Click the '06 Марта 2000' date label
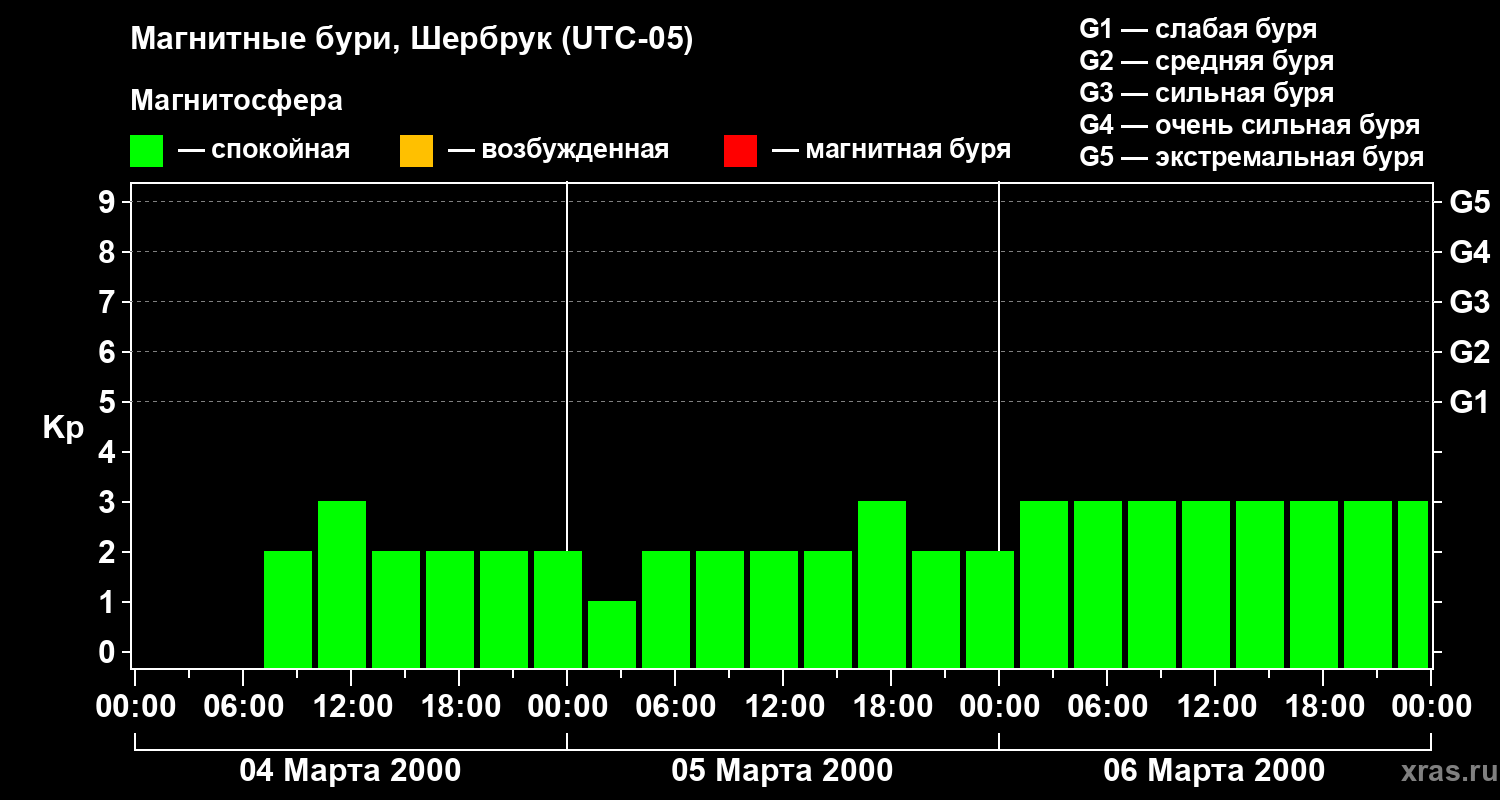1500x800 pixels. pyautogui.click(x=1214, y=771)
